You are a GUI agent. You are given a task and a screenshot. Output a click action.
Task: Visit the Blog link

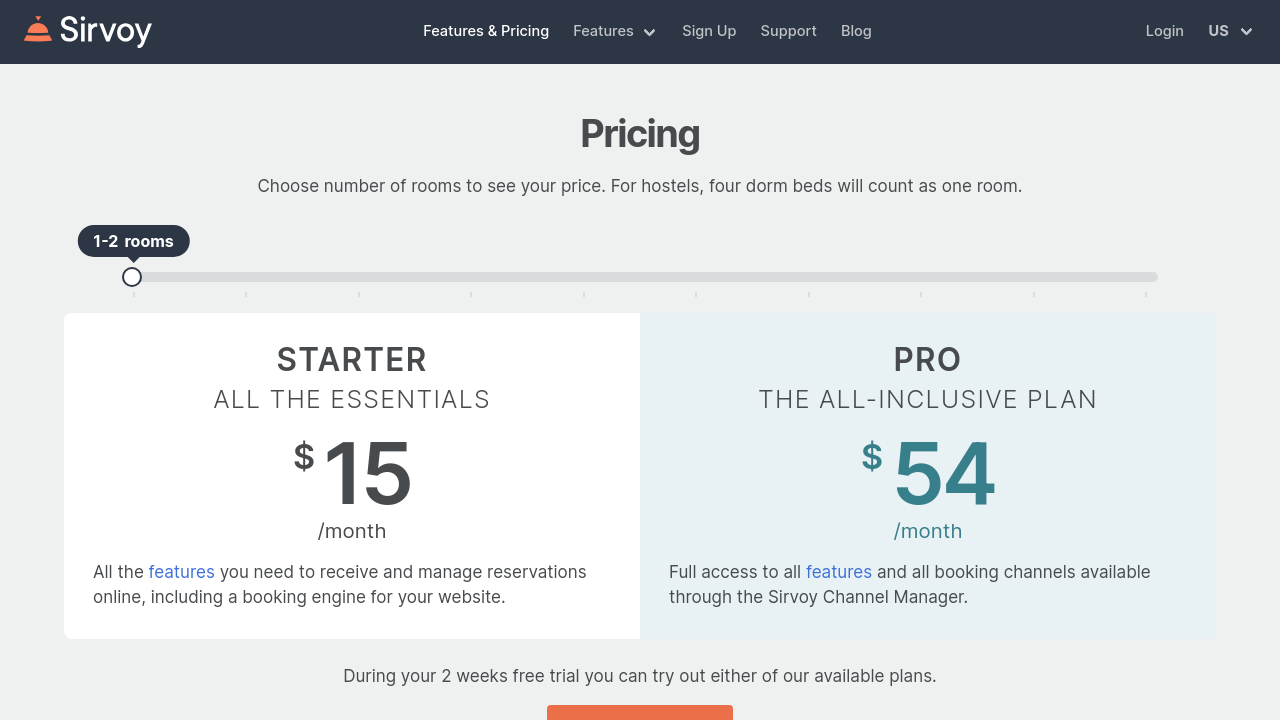(x=856, y=31)
